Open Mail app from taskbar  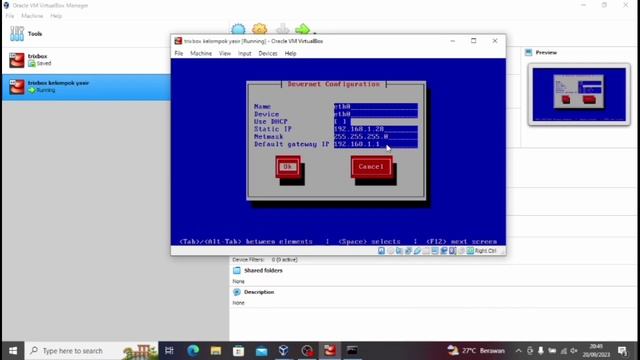[x=261, y=351]
